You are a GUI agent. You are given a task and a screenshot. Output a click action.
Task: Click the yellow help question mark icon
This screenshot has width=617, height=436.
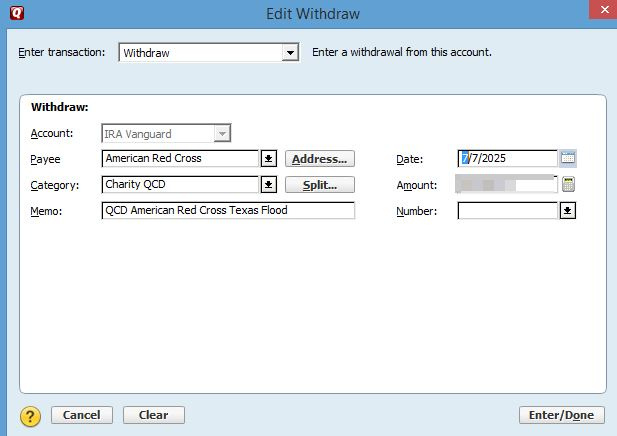point(30,416)
